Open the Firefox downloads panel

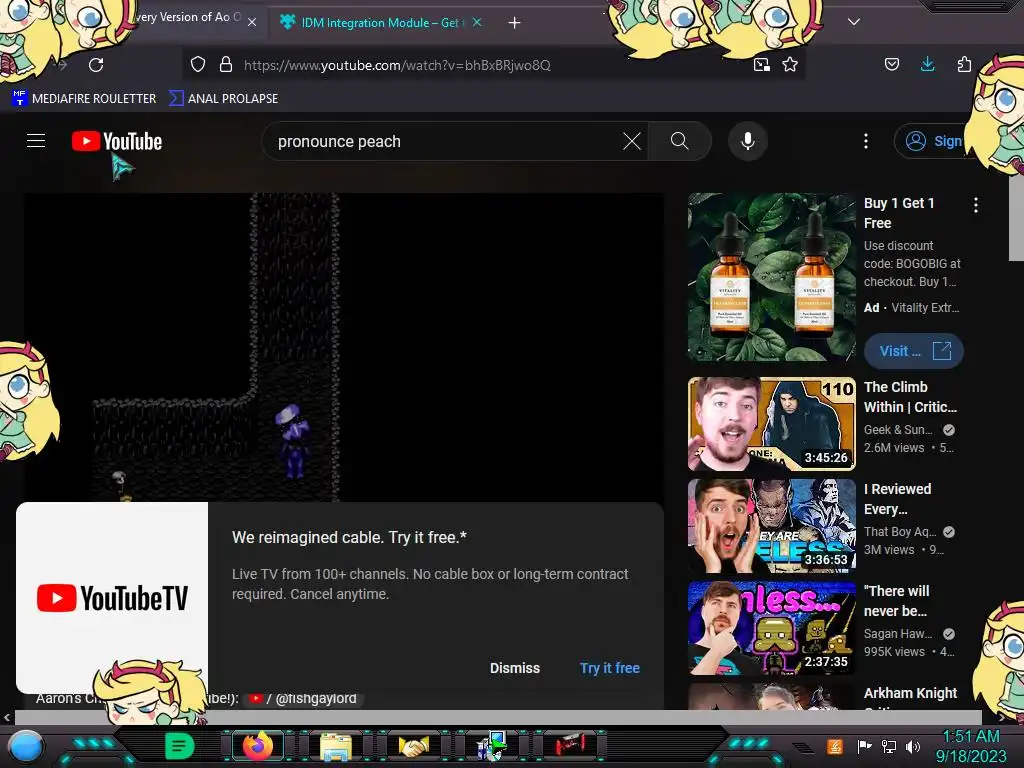(x=927, y=64)
